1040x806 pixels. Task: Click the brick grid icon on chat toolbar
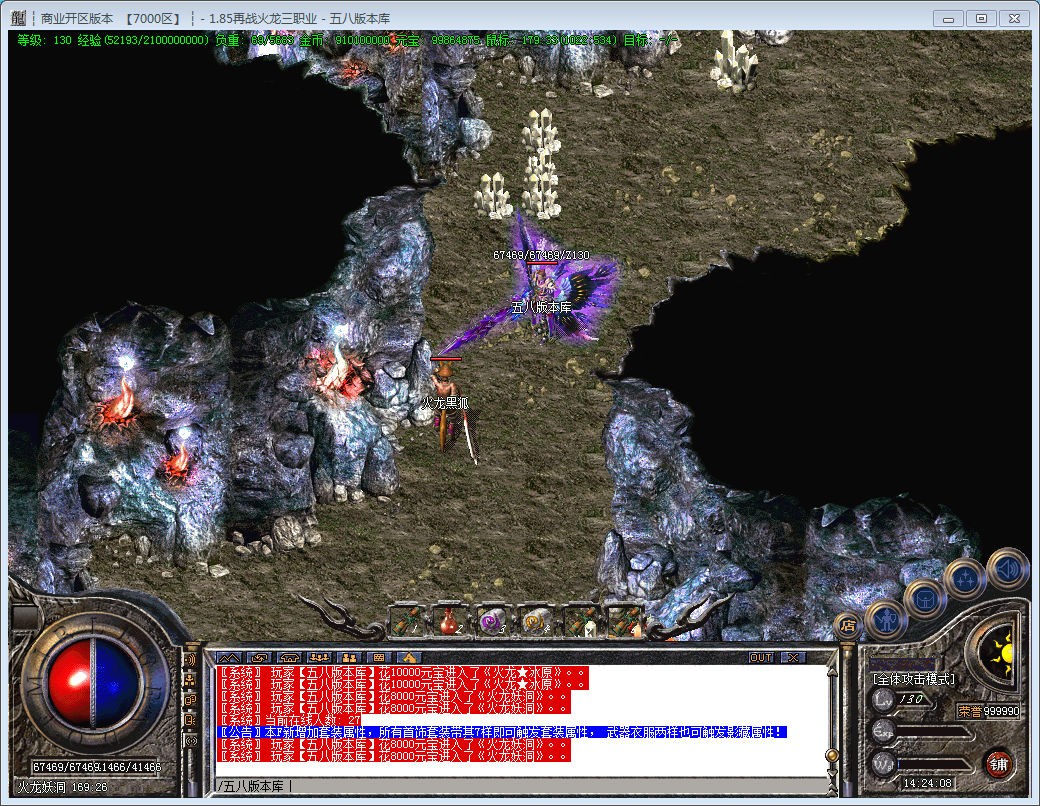(x=379, y=657)
